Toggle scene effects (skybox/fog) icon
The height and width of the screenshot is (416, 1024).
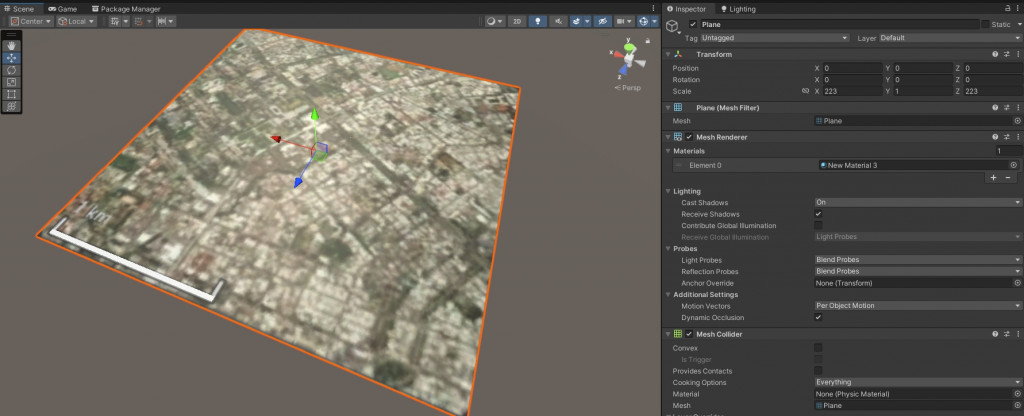[575, 22]
